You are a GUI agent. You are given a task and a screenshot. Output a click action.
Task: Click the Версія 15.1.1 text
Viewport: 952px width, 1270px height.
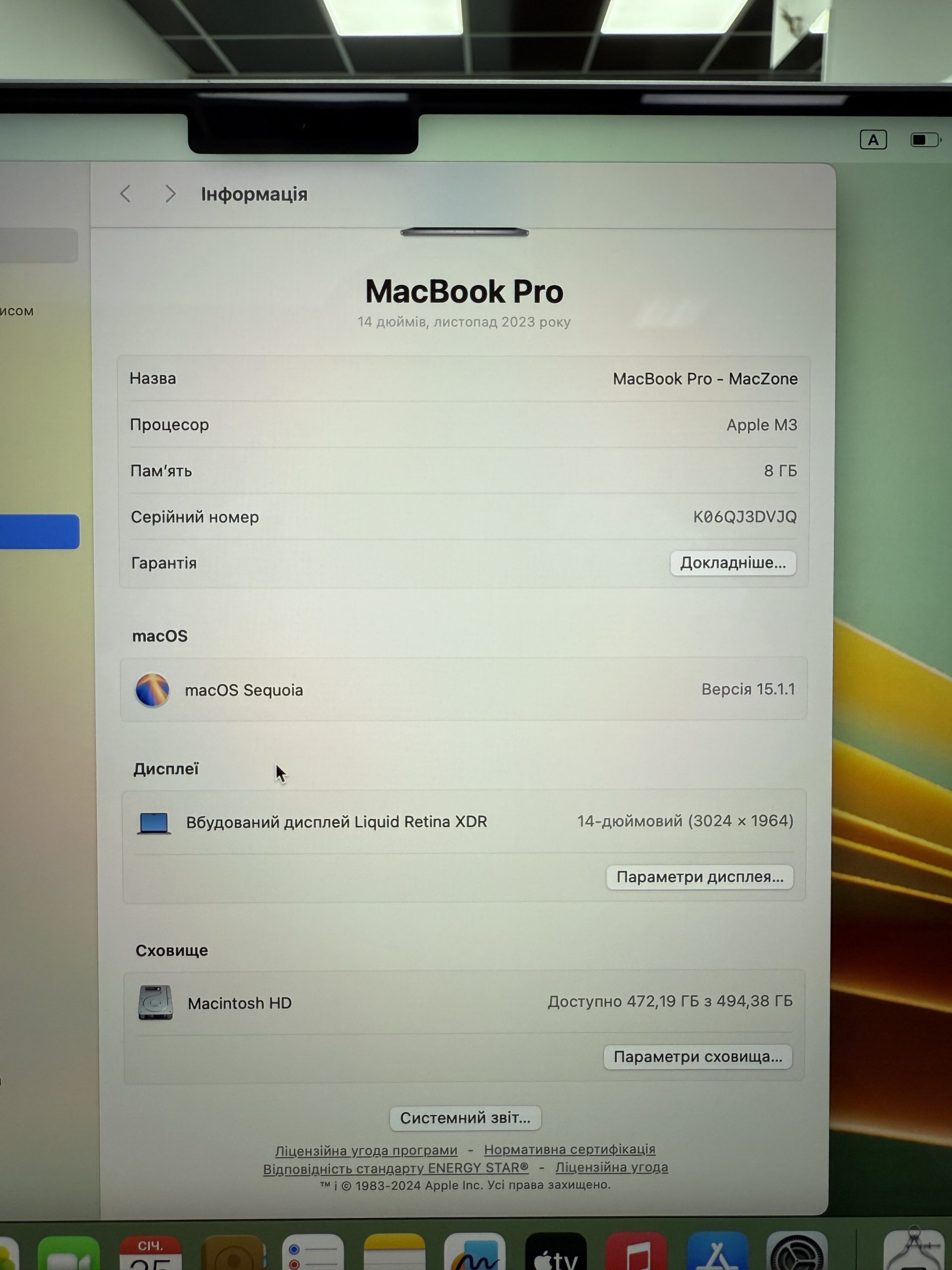[x=748, y=689]
